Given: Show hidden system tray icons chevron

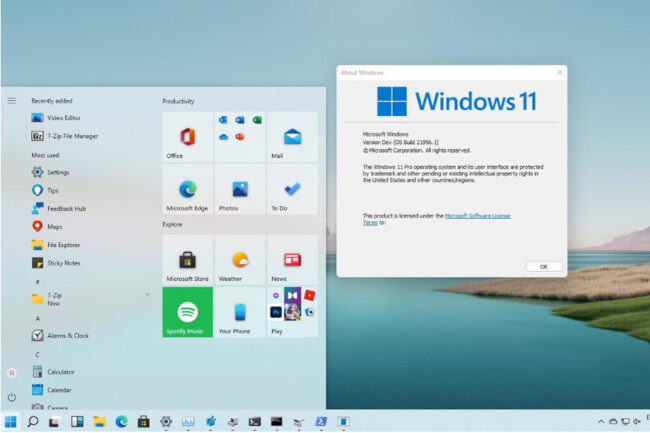Looking at the screenshot, I should (600, 422).
